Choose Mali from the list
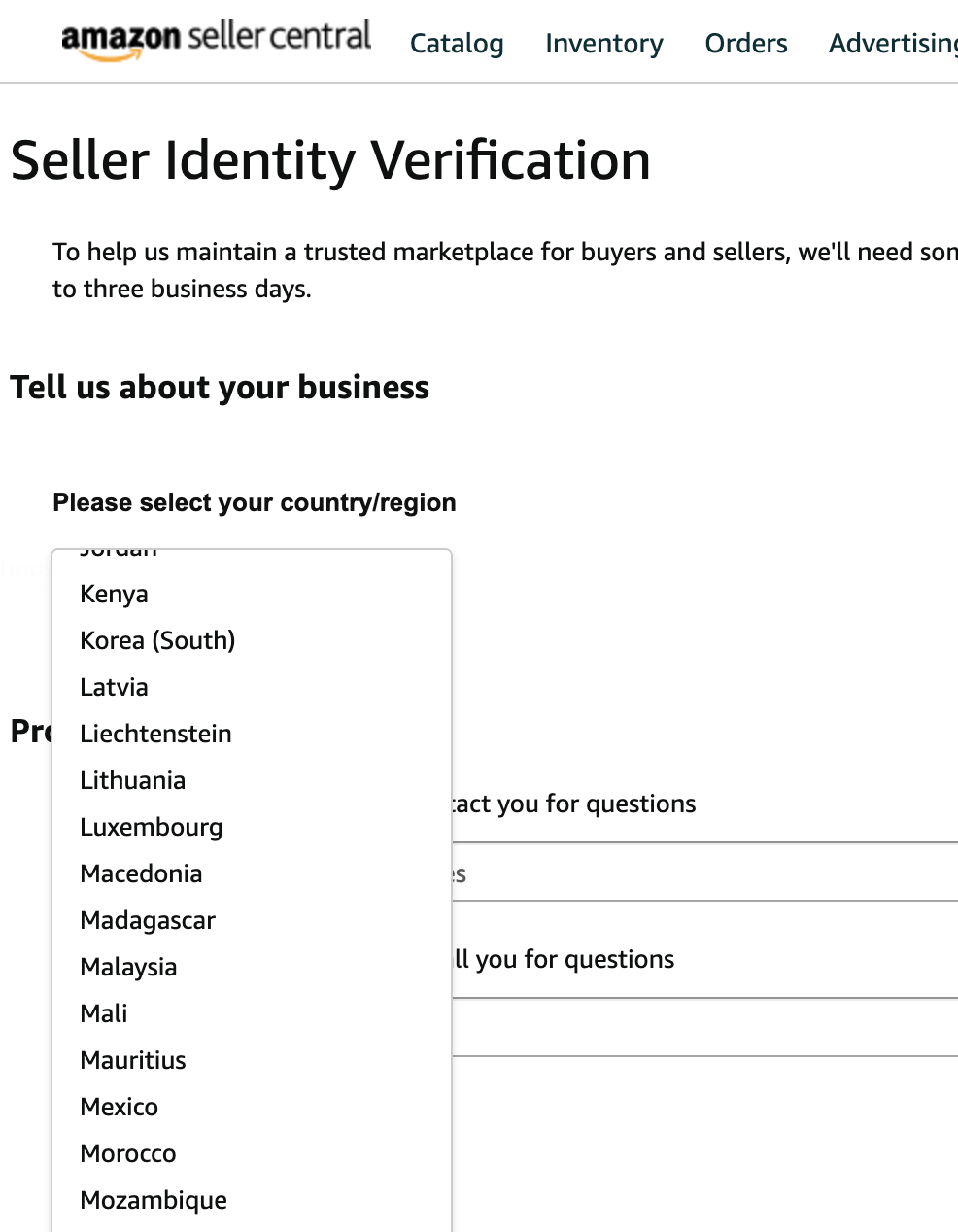 [x=104, y=1013]
